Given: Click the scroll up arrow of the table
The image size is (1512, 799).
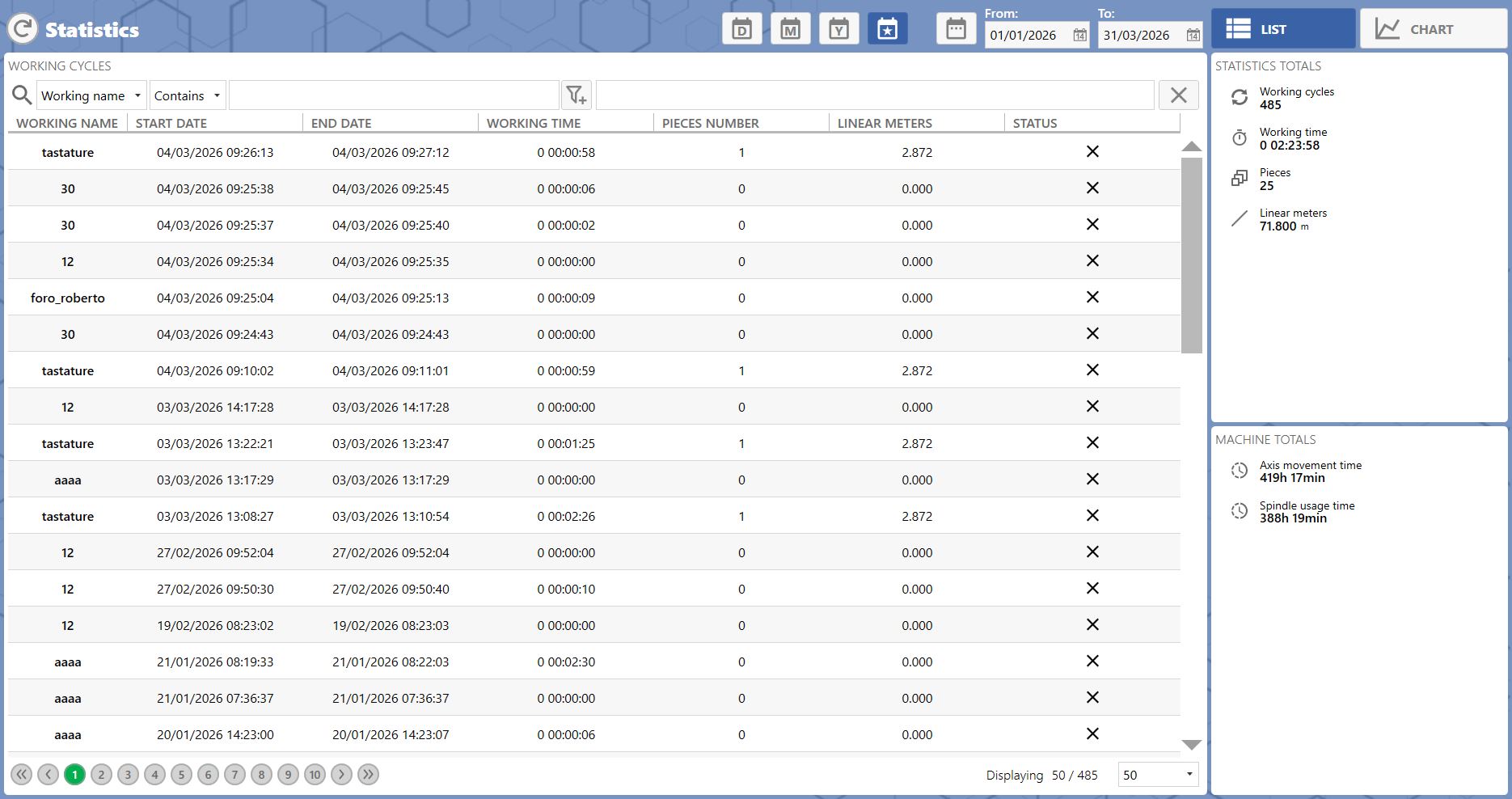Looking at the screenshot, I should click(1192, 146).
